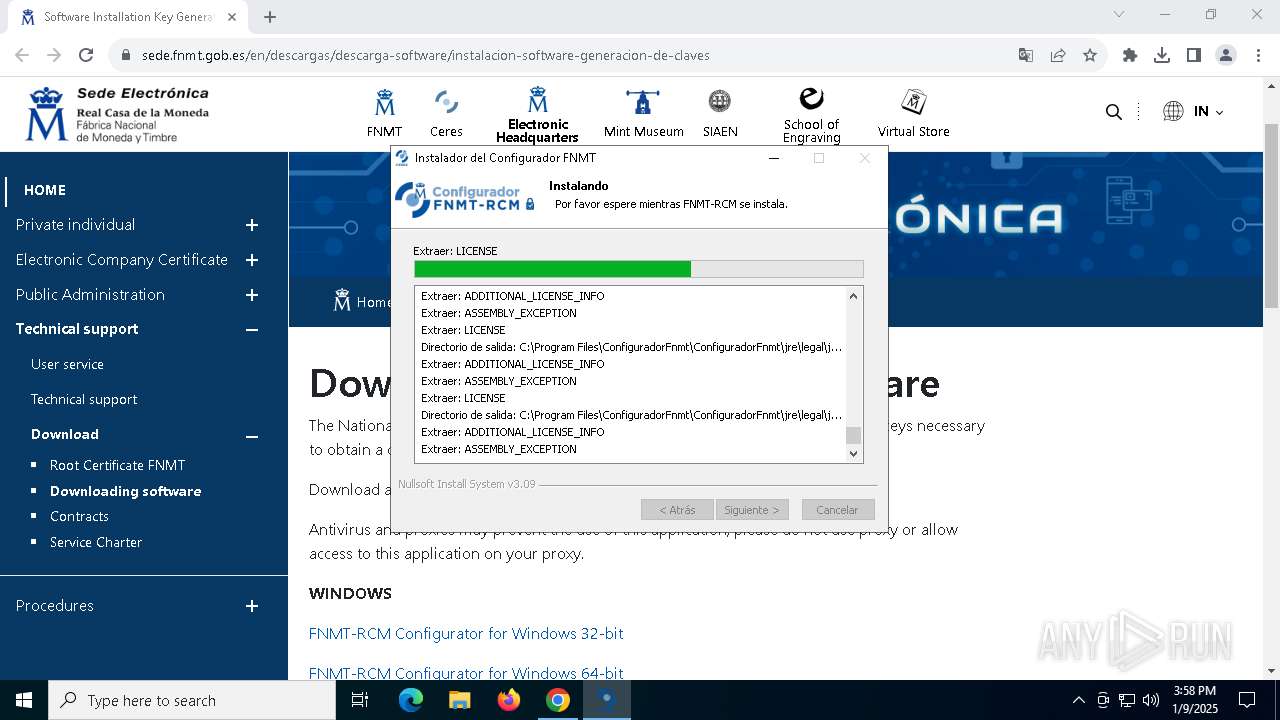This screenshot has width=1280, height=720.
Task: Click installer log scrollbar up arrow
Action: coord(853,296)
